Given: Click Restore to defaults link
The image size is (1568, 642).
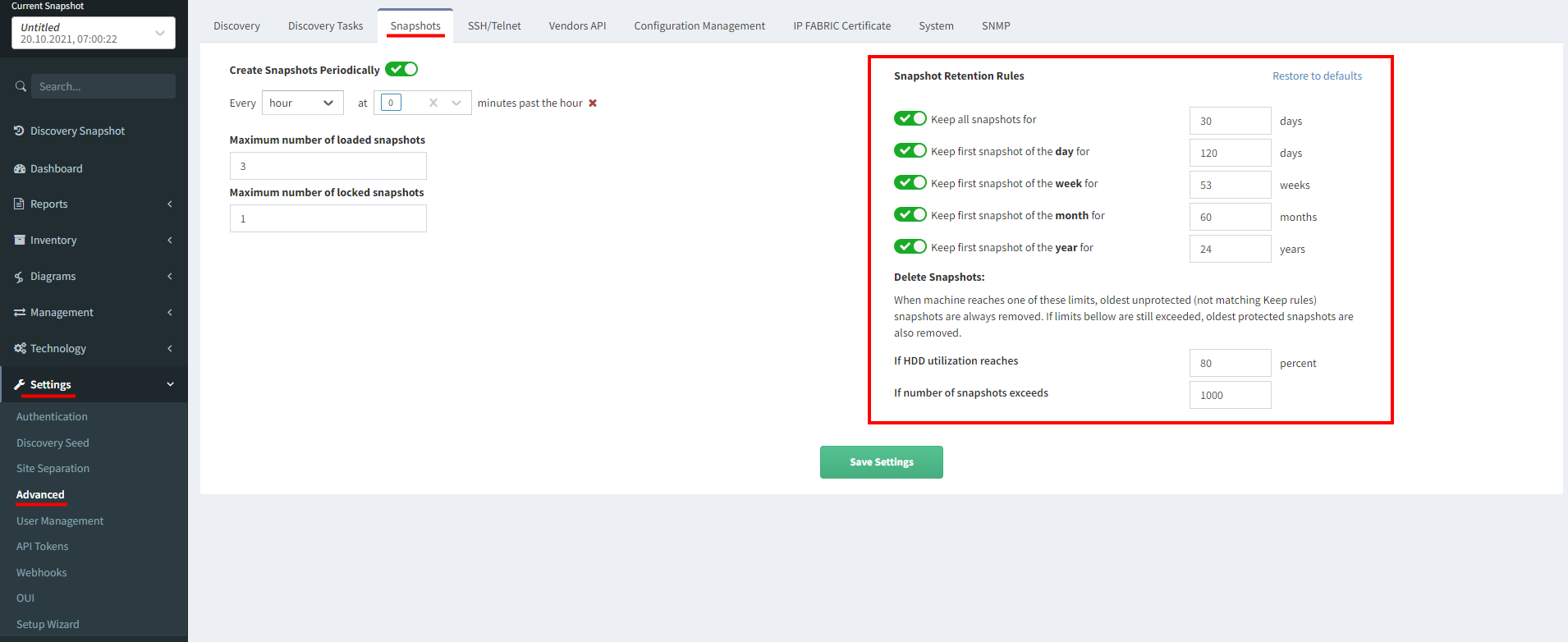Looking at the screenshot, I should click(x=1317, y=76).
